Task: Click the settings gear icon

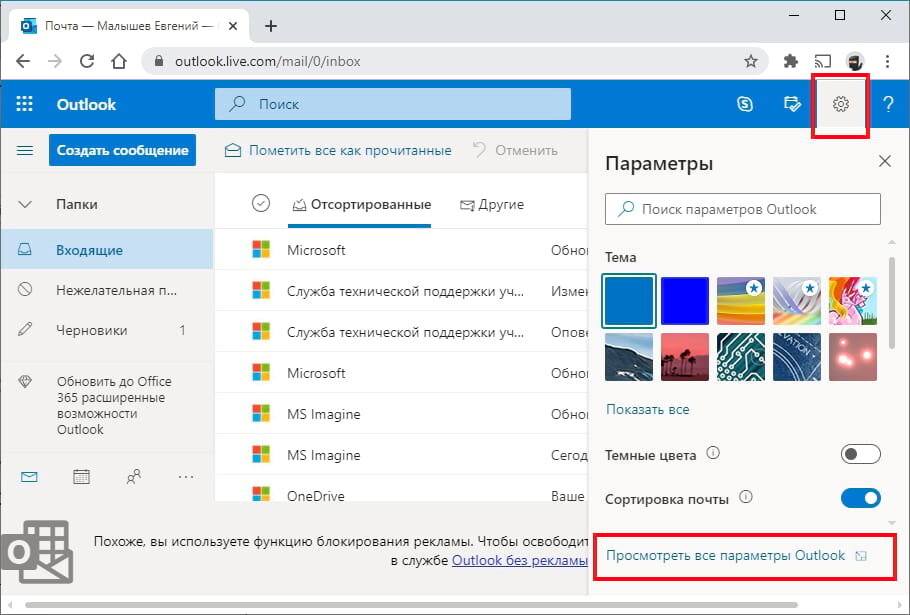Action: coord(840,104)
